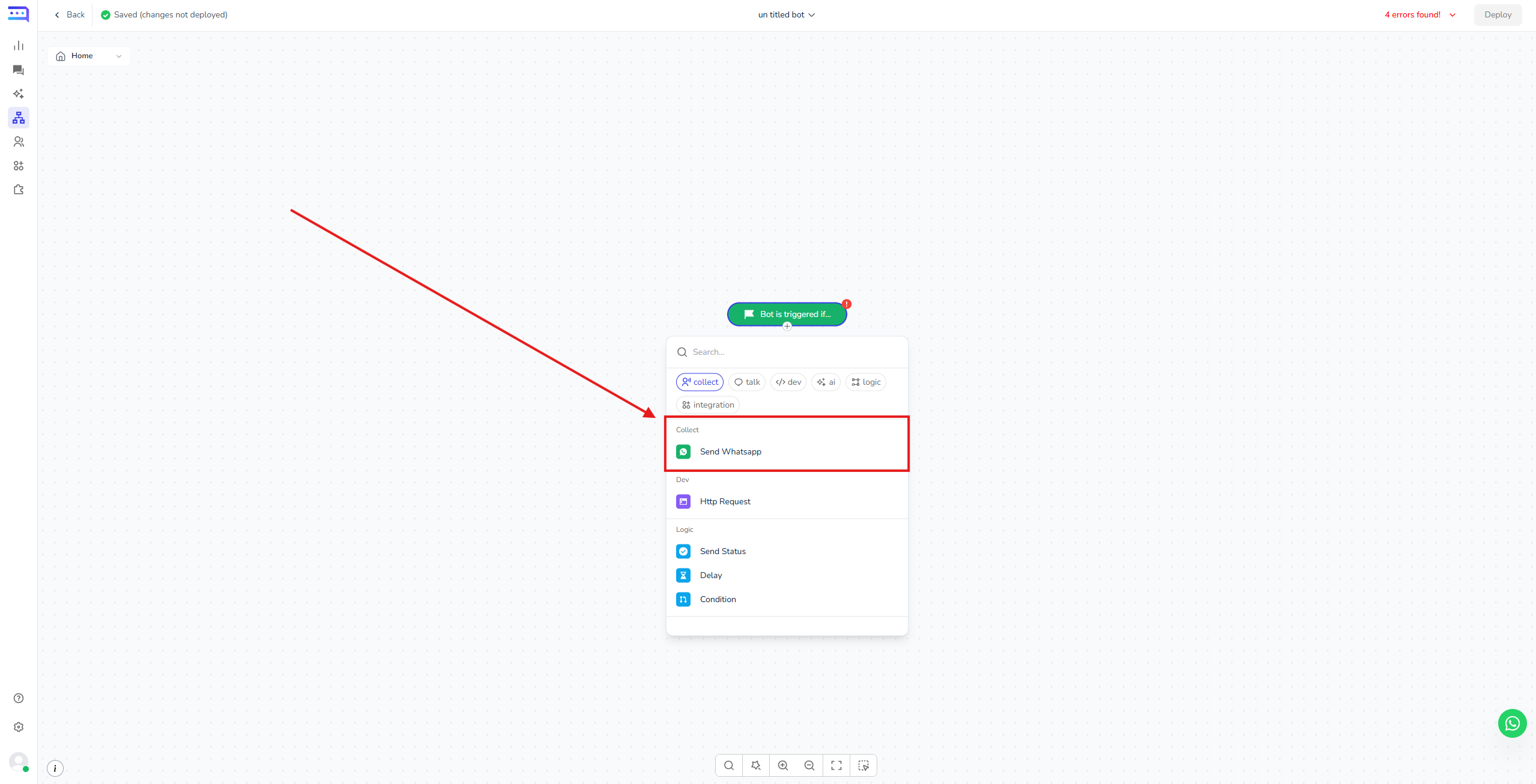Focus the block Search field
The width and height of the screenshot is (1536, 784).
[x=787, y=352]
